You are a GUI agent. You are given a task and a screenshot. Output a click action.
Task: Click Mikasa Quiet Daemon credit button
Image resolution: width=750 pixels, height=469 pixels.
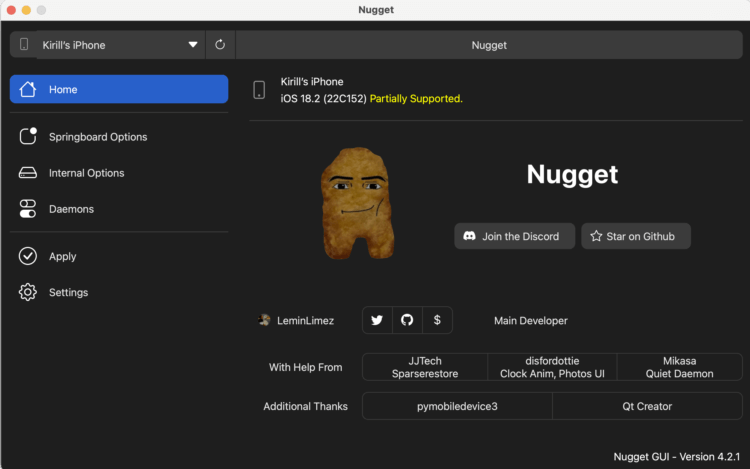click(x=680, y=367)
